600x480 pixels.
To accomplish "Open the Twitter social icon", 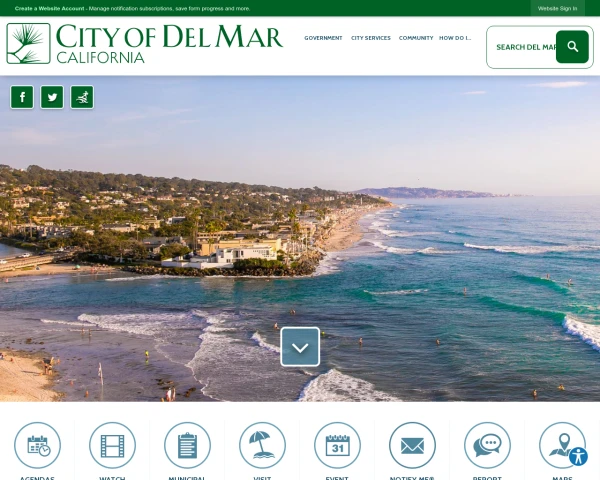I will 52,97.
